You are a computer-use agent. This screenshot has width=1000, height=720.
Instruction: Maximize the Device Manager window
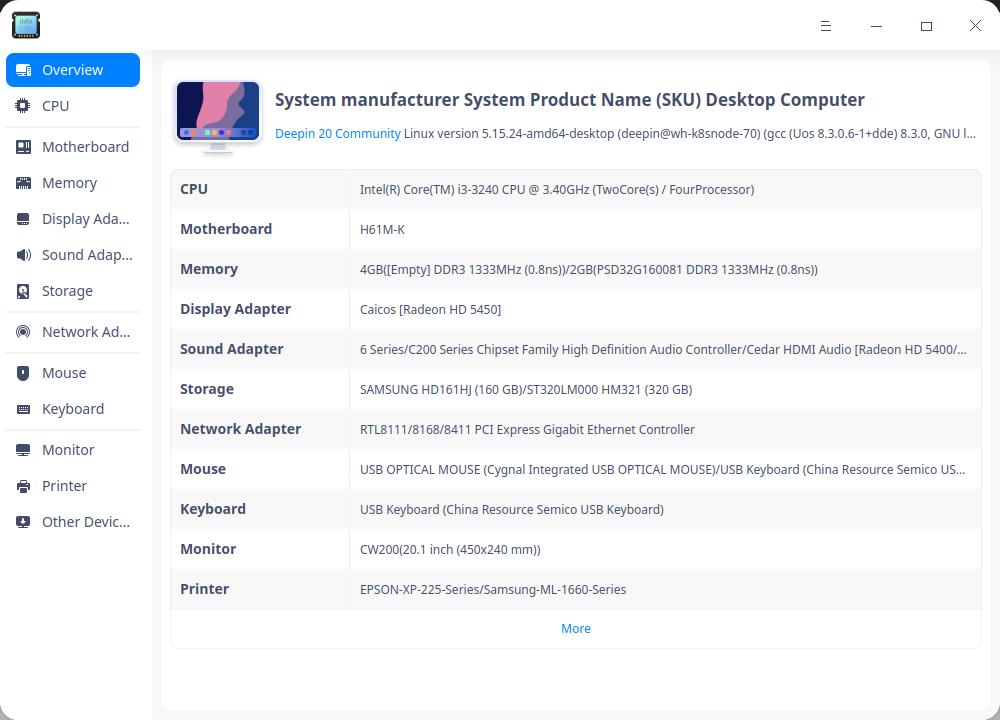point(926,26)
